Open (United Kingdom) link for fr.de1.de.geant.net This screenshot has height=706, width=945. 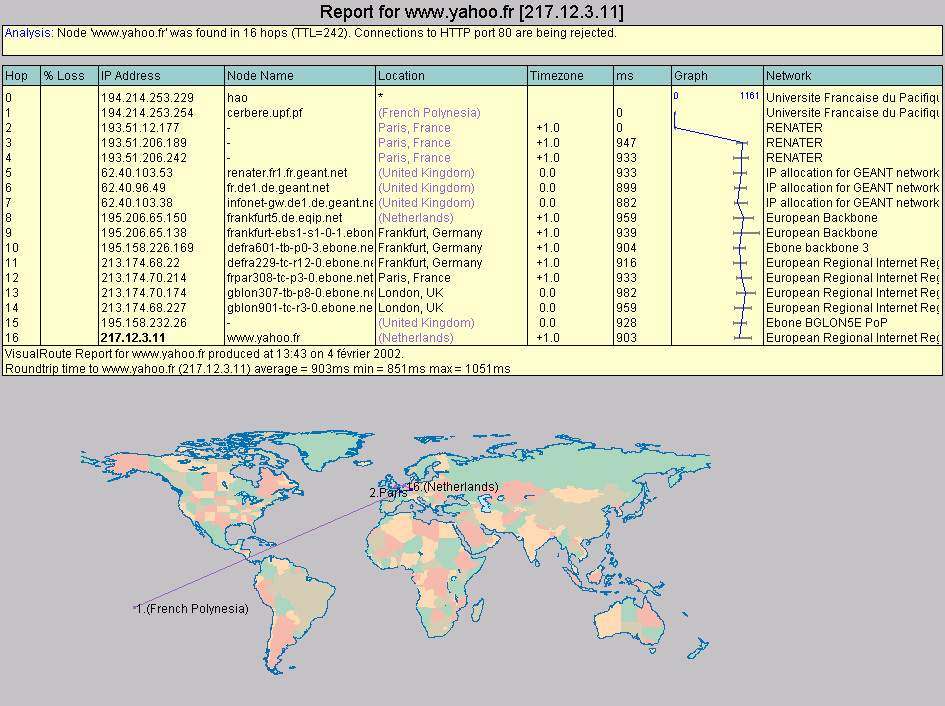[426, 188]
